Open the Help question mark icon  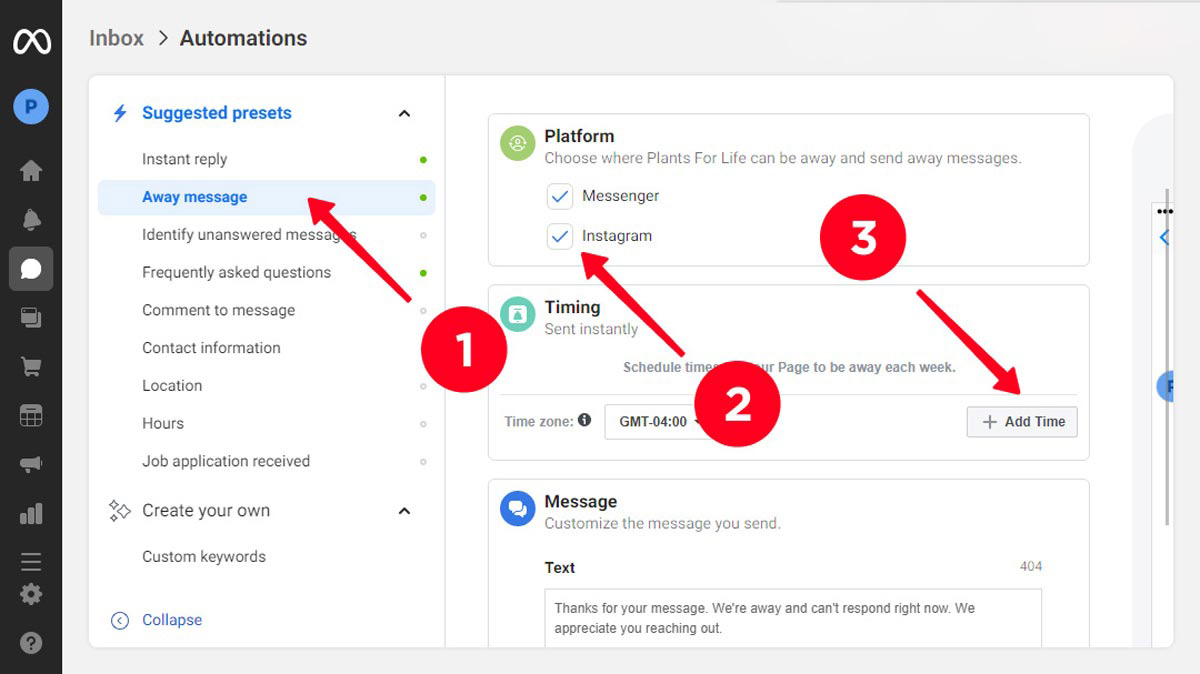(31, 642)
